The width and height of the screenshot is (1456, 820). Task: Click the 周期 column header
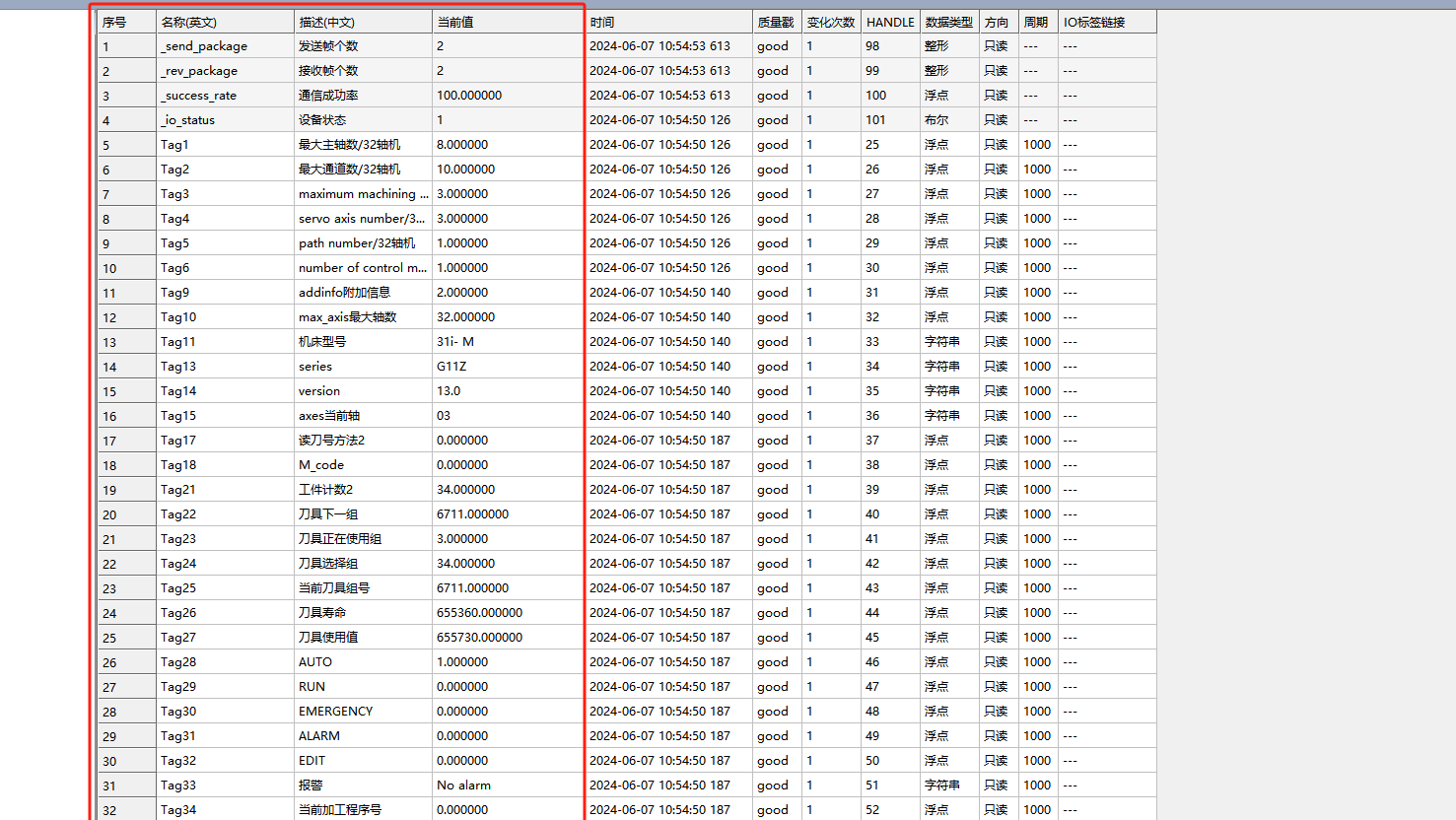pyautogui.click(x=1038, y=22)
